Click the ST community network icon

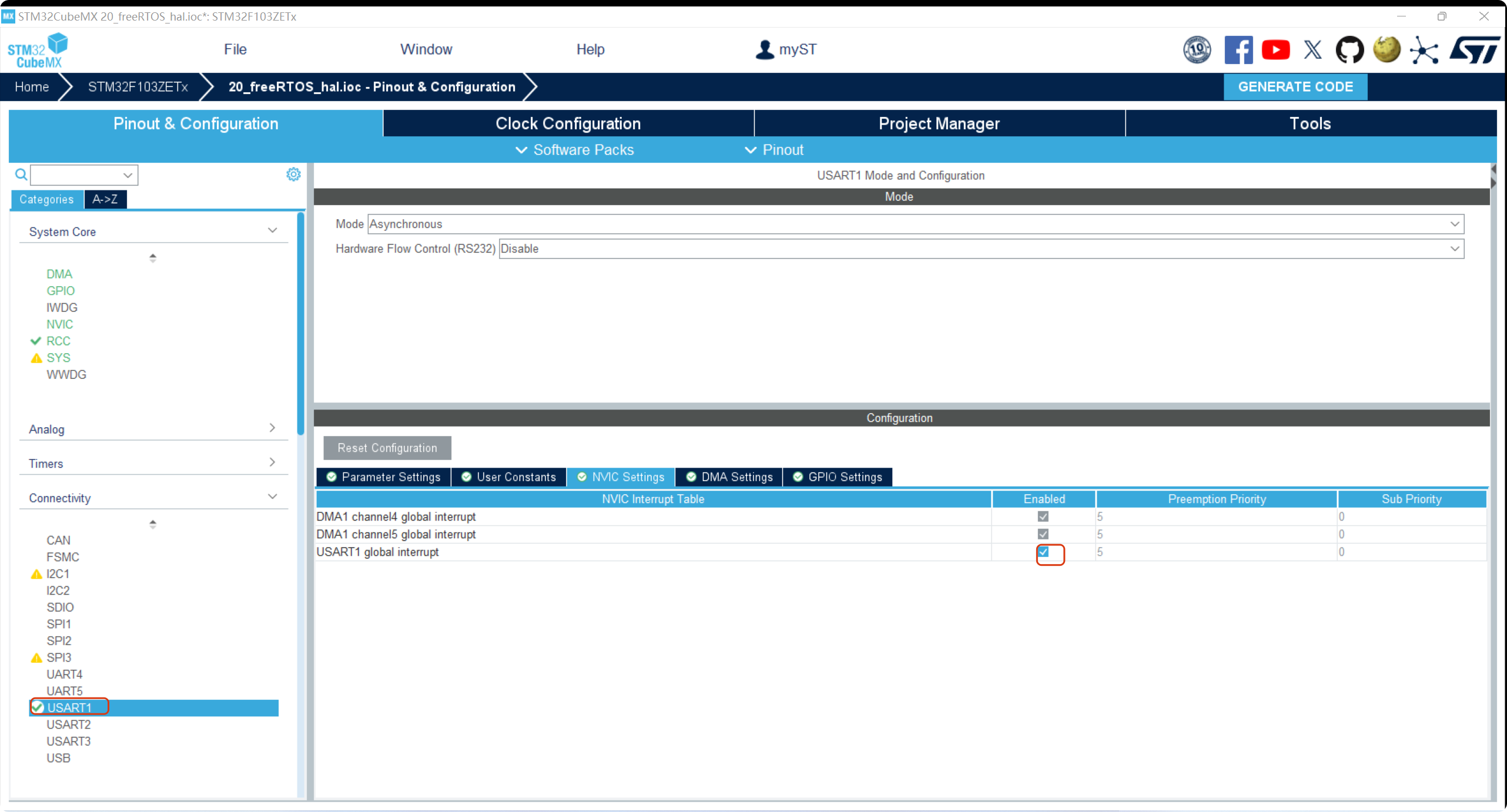(1424, 50)
